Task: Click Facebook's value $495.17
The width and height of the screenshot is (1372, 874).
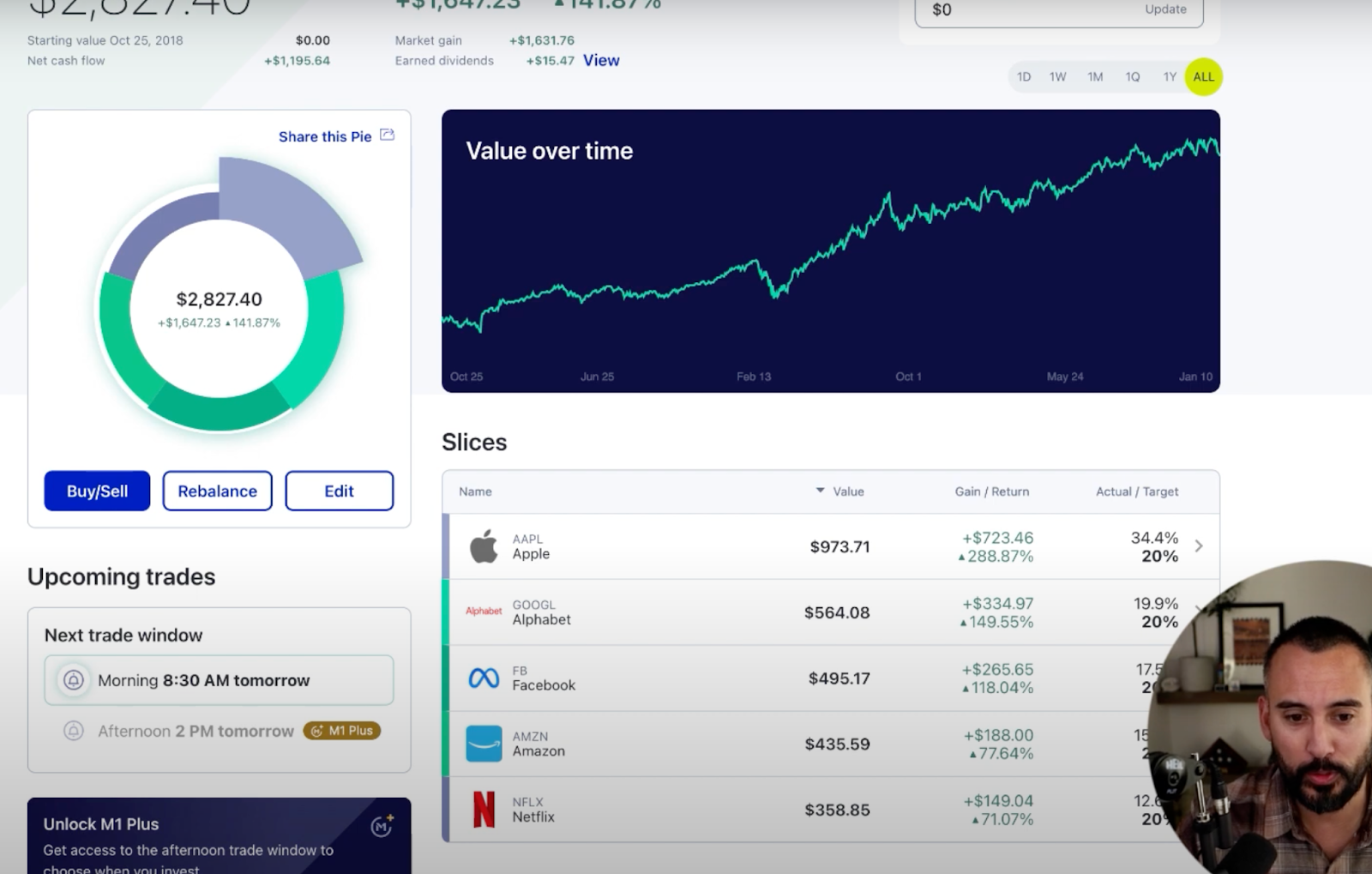Action: tap(839, 678)
